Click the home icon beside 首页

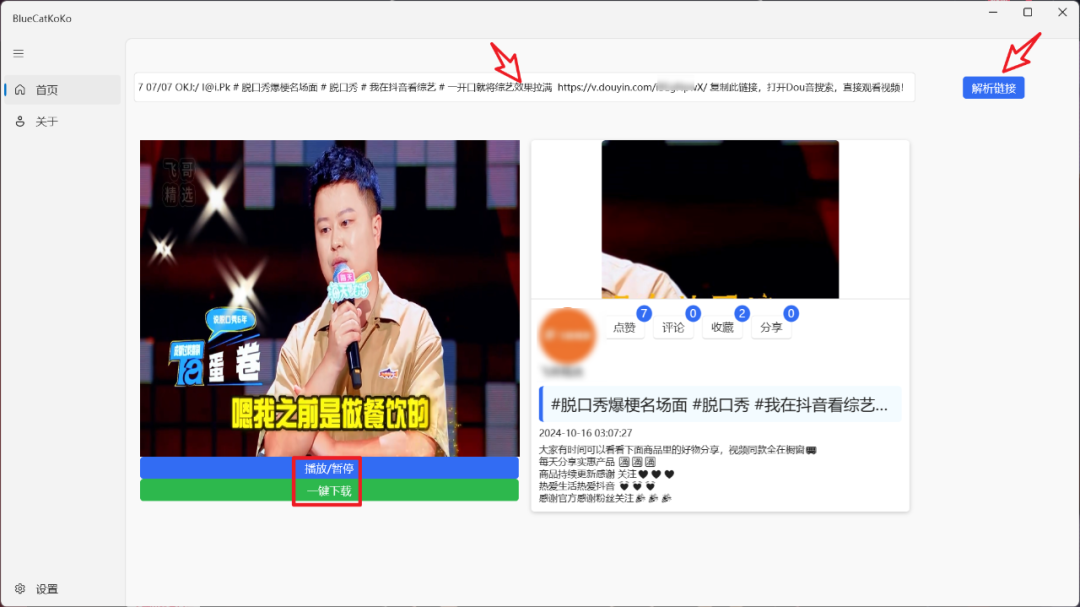19,89
